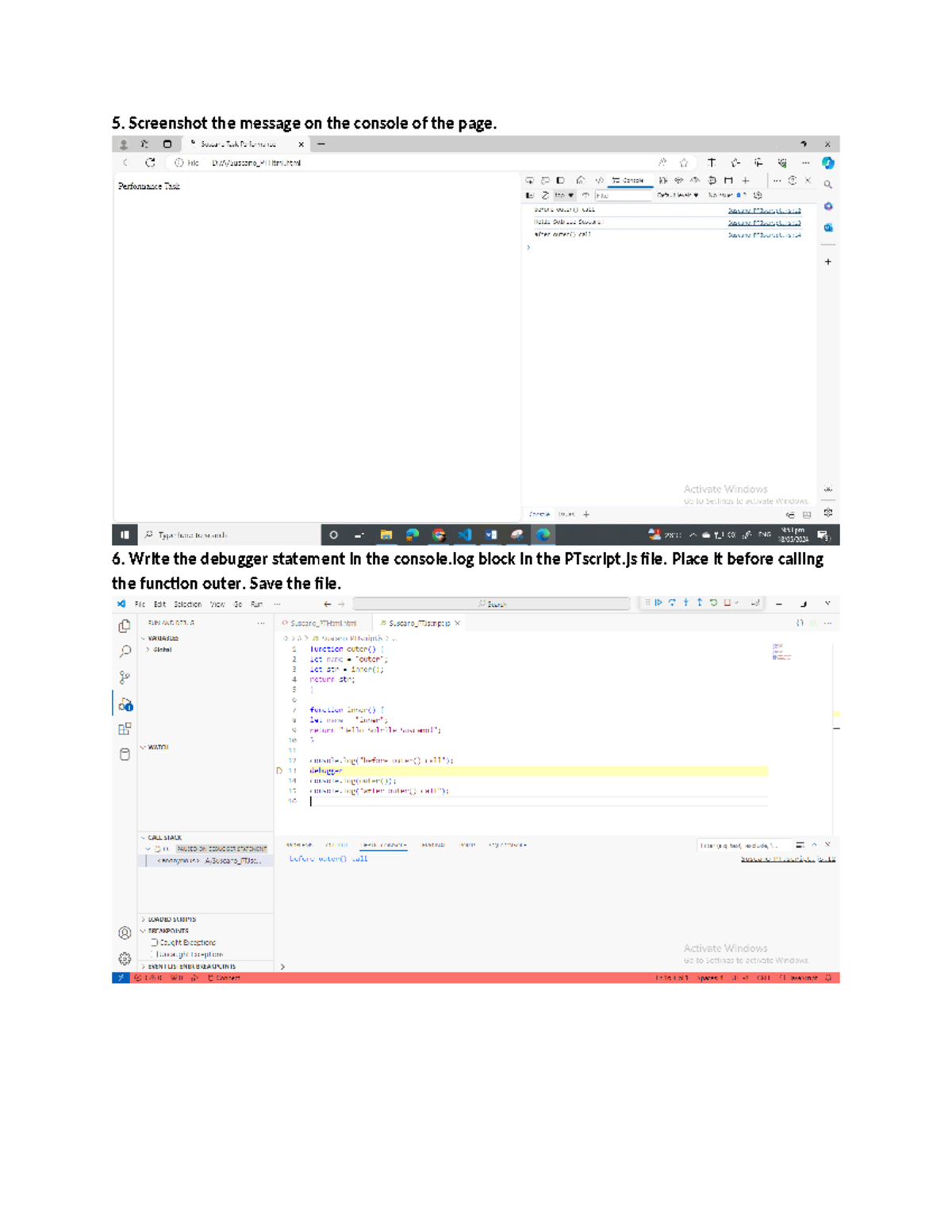Select the Search icon in the activity bar
This screenshot has width=952, height=1232.
(125, 651)
